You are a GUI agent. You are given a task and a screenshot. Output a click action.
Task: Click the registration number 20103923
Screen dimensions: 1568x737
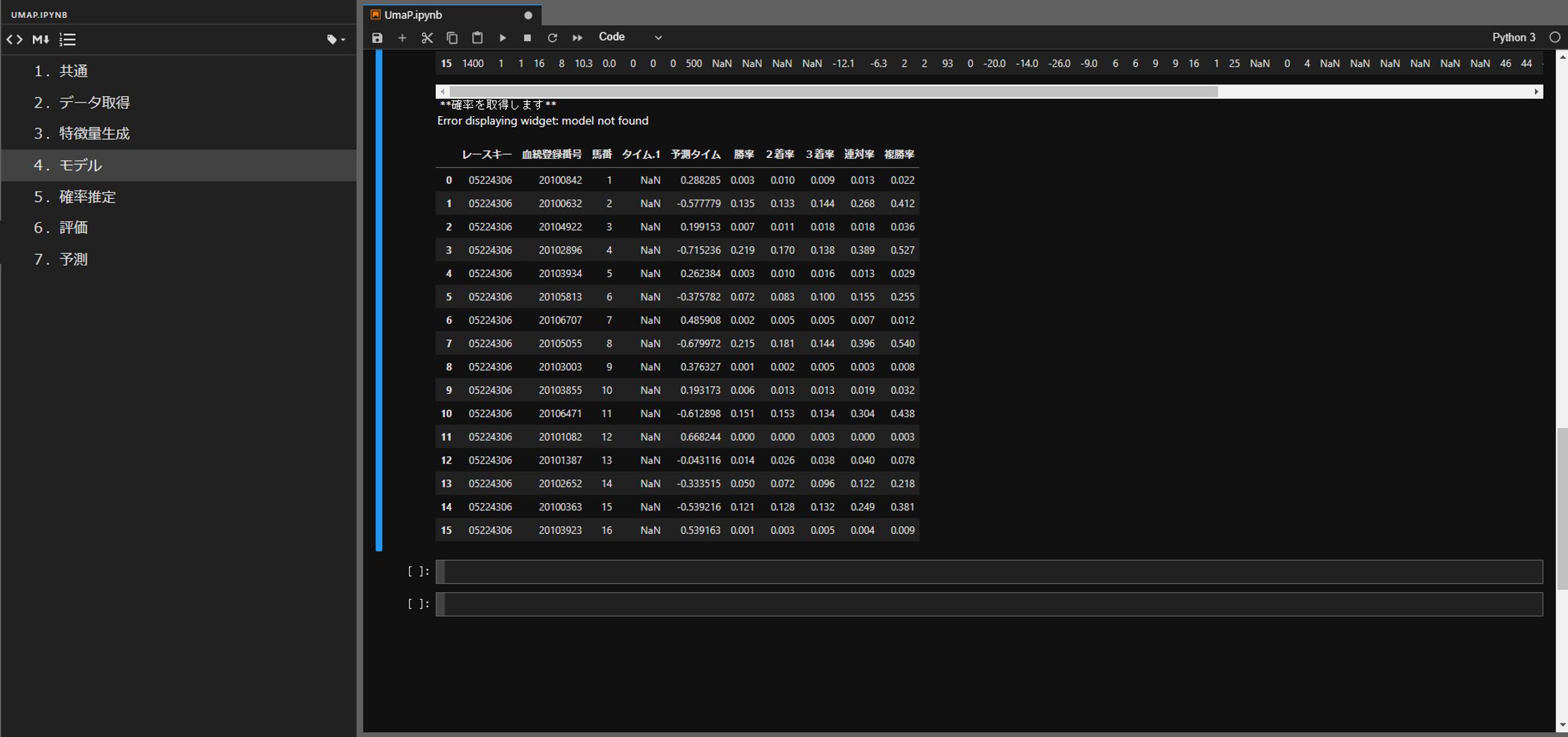[x=560, y=530]
